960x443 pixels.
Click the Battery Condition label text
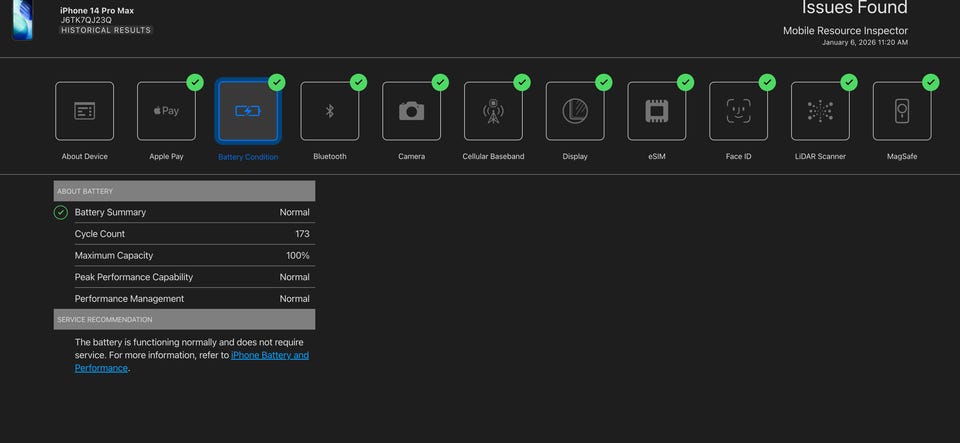[248, 157]
